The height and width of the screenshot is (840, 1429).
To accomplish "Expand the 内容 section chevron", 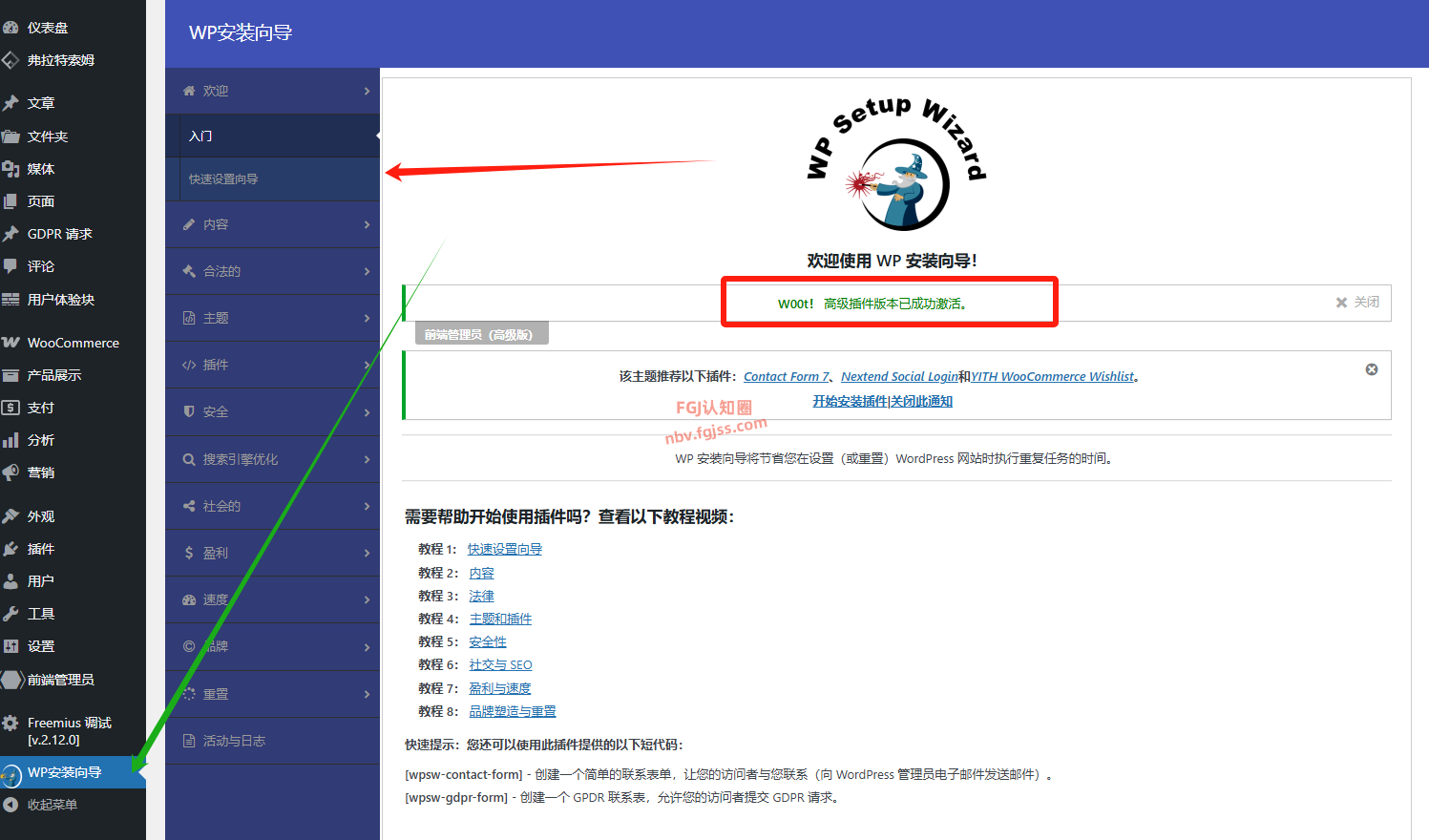I will (x=367, y=224).
